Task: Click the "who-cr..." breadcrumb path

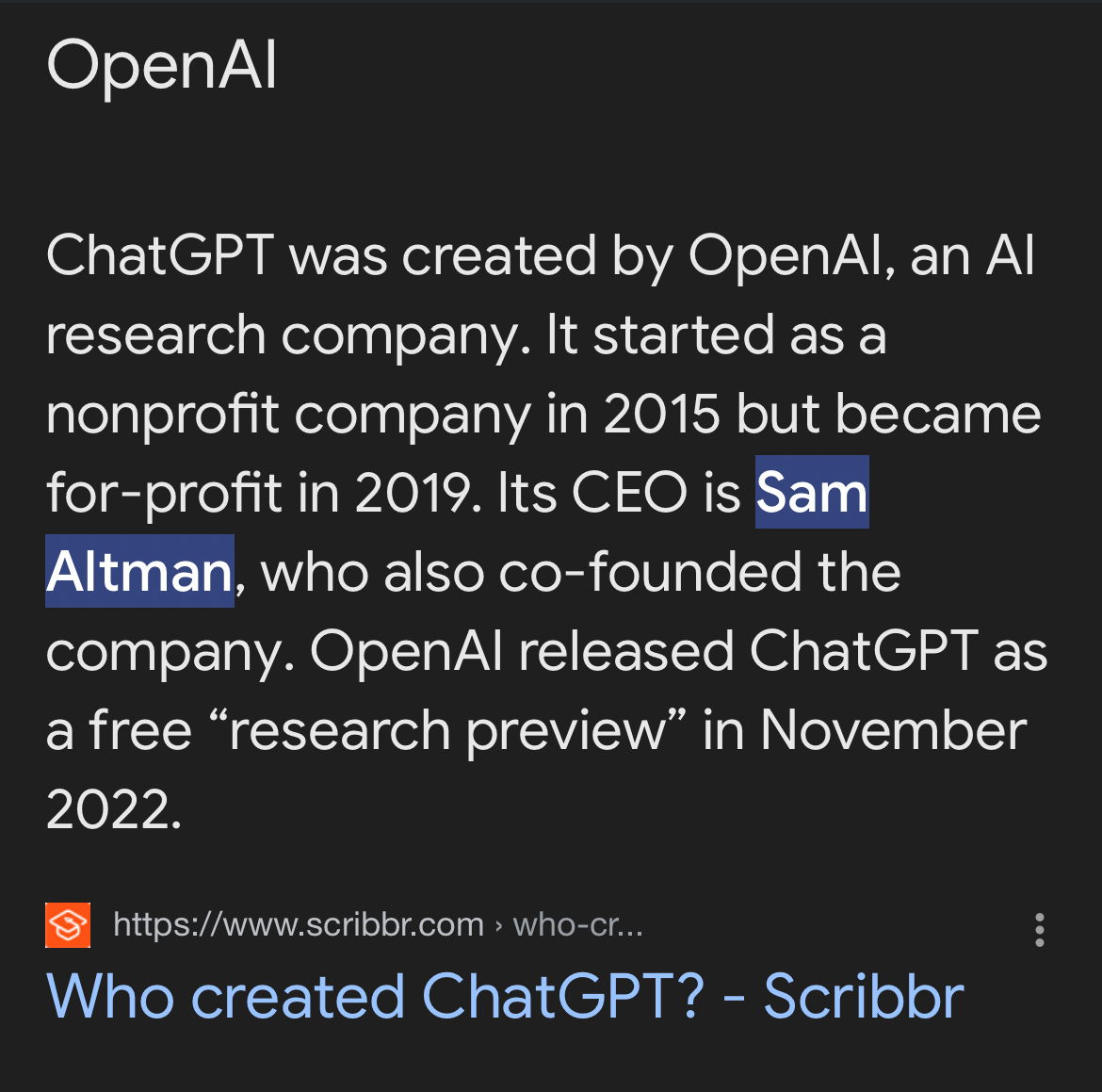Action: point(577,925)
